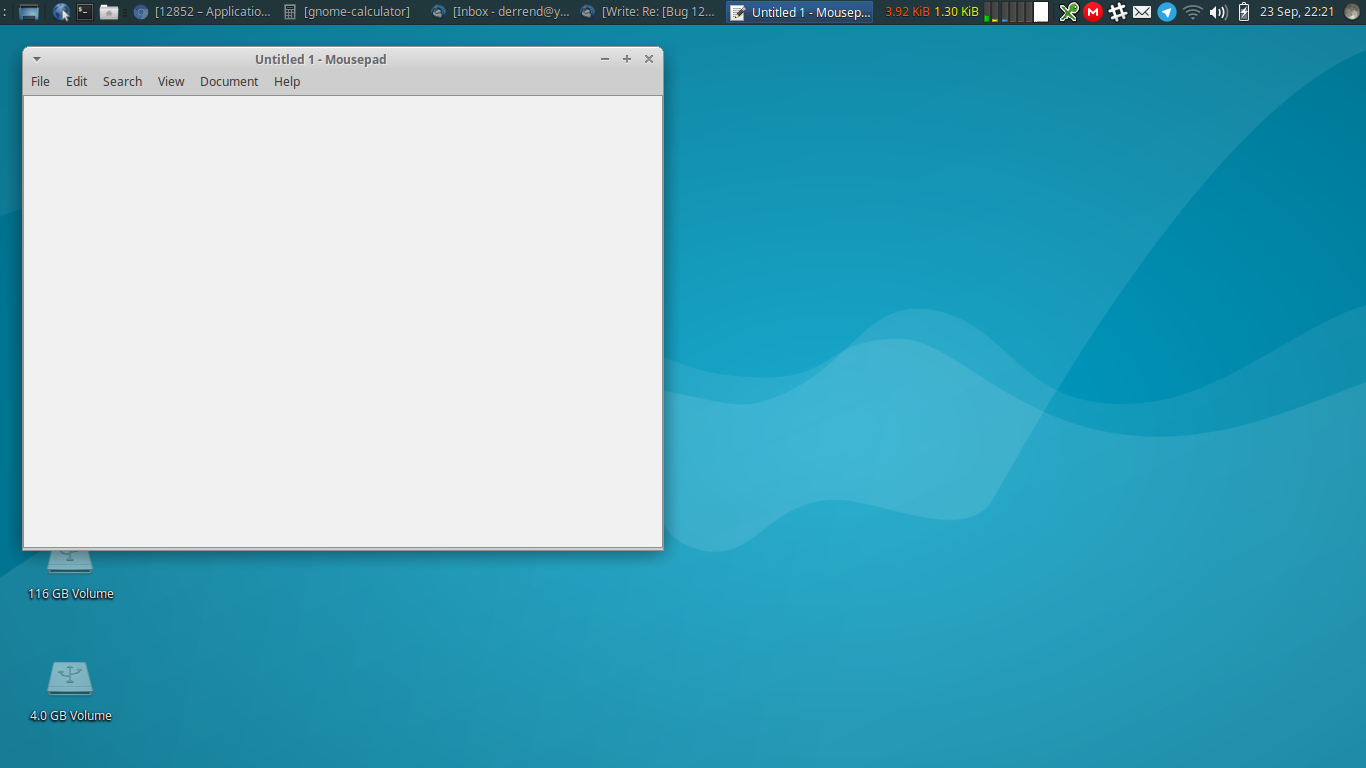Image resolution: width=1366 pixels, height=768 pixels.
Task: Open the Edit menu
Action: pyautogui.click(x=77, y=82)
